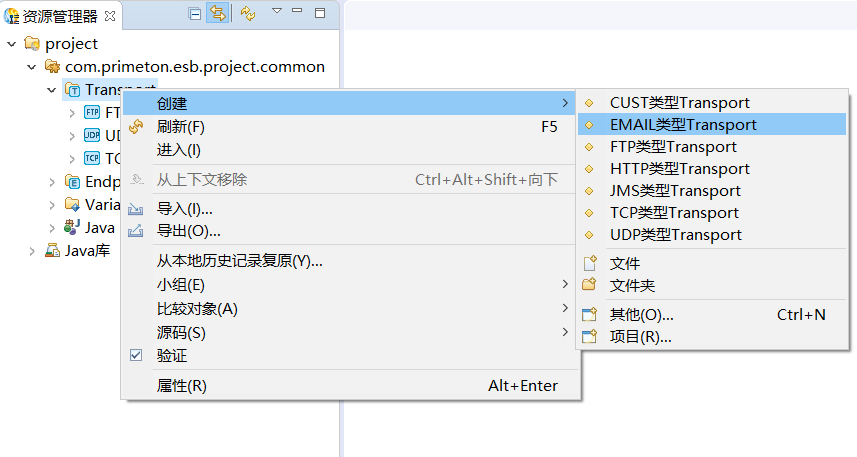Click the Java库 library icon
The height and width of the screenshot is (457, 857).
52,251
